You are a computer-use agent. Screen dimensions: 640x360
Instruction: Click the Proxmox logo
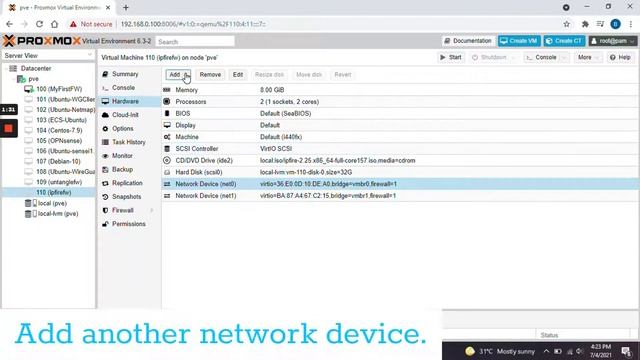(x=42, y=41)
